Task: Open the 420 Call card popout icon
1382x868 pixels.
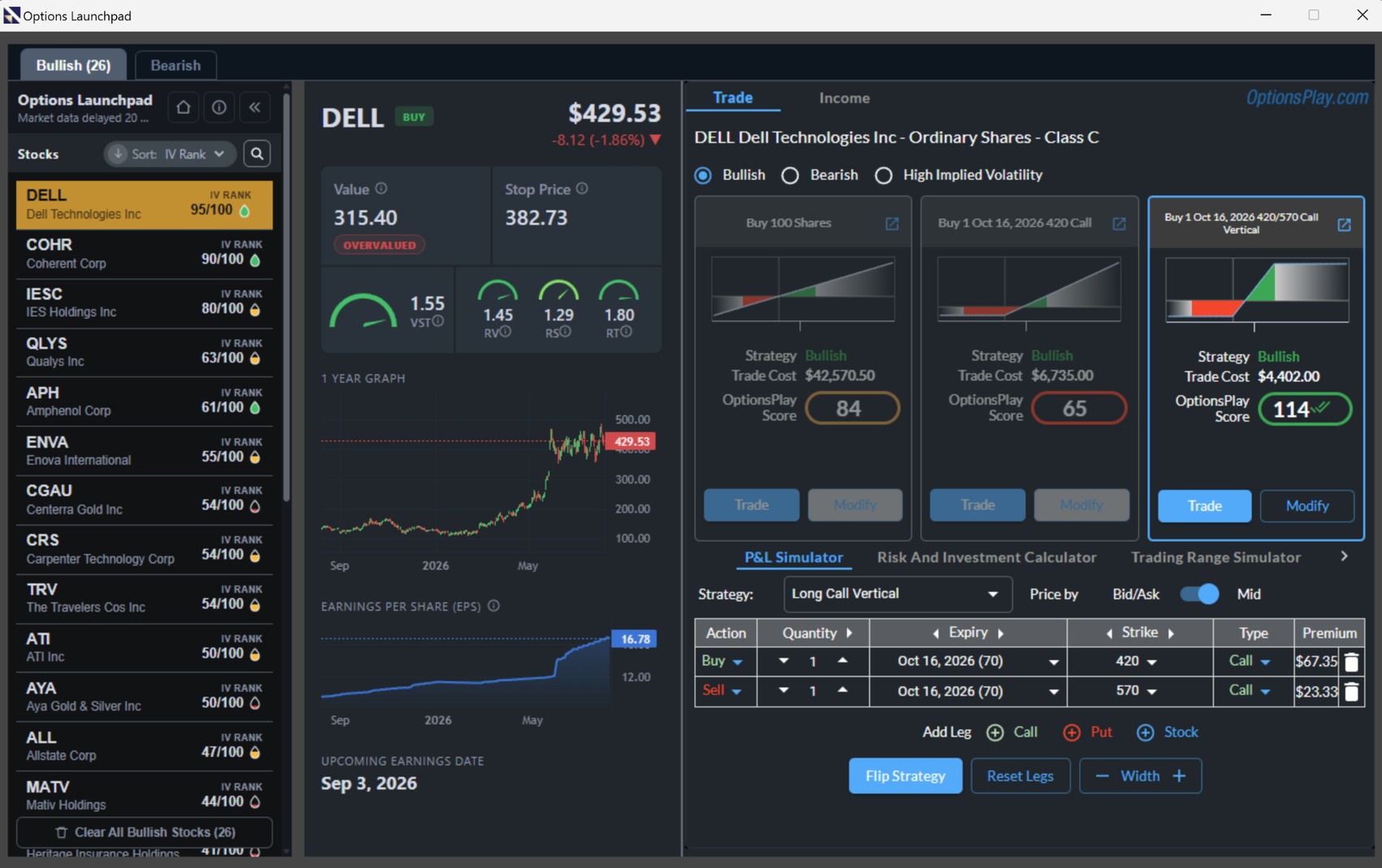Action: (x=1119, y=224)
